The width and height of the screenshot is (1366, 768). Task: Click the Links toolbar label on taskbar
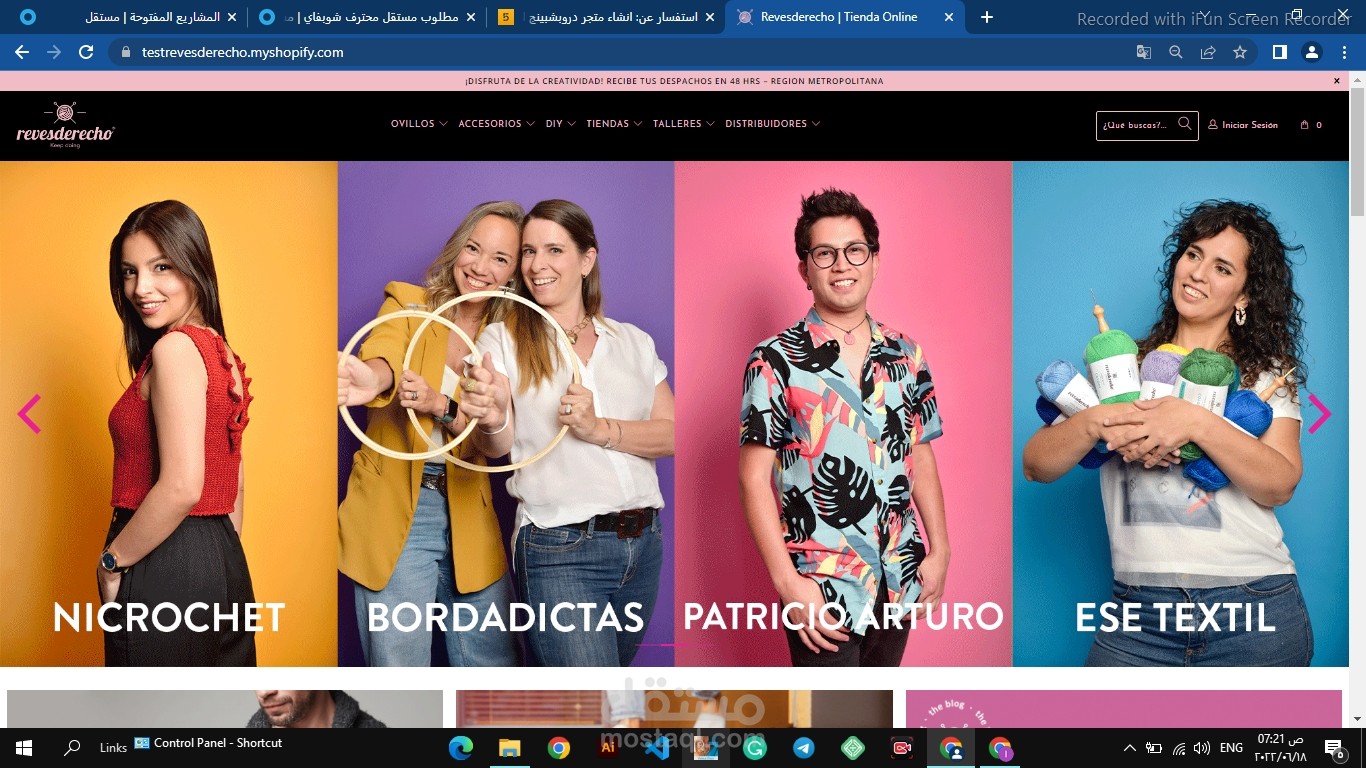(x=113, y=748)
